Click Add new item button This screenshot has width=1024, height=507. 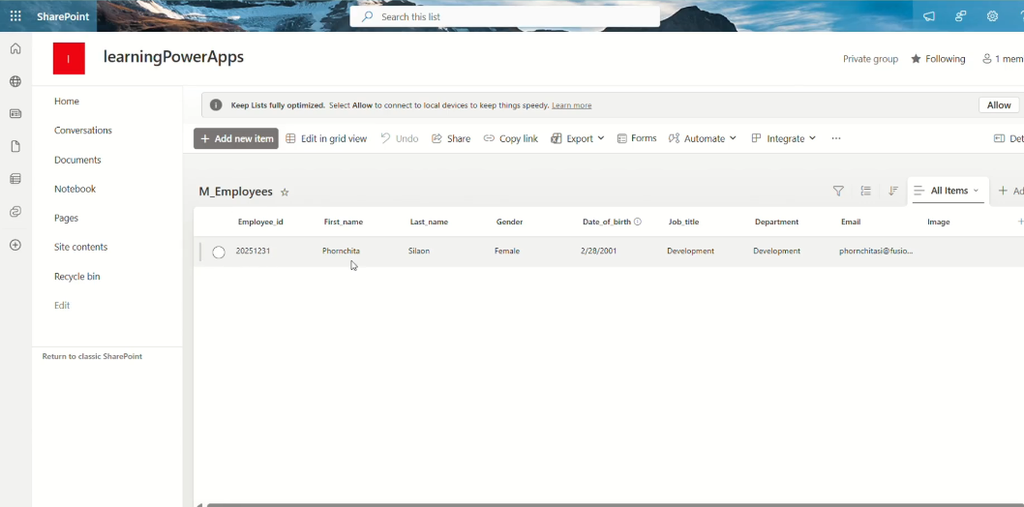(236, 139)
